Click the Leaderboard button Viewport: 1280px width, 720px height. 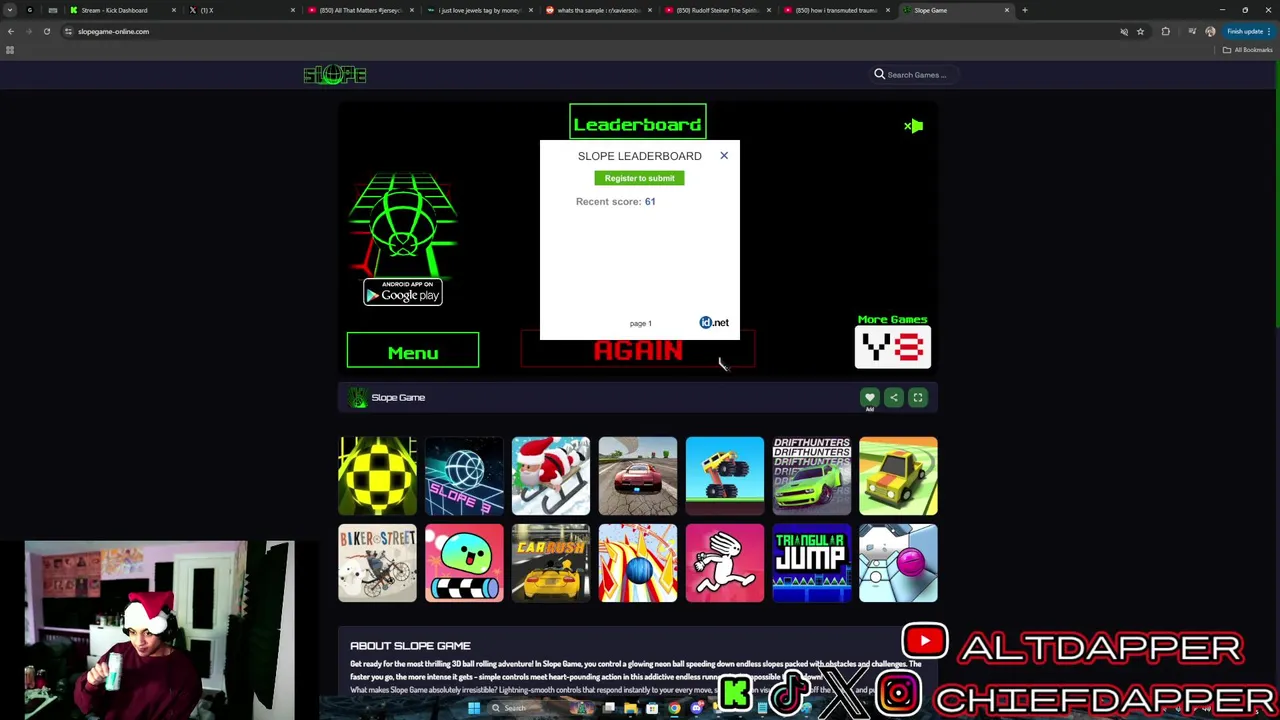click(x=637, y=124)
